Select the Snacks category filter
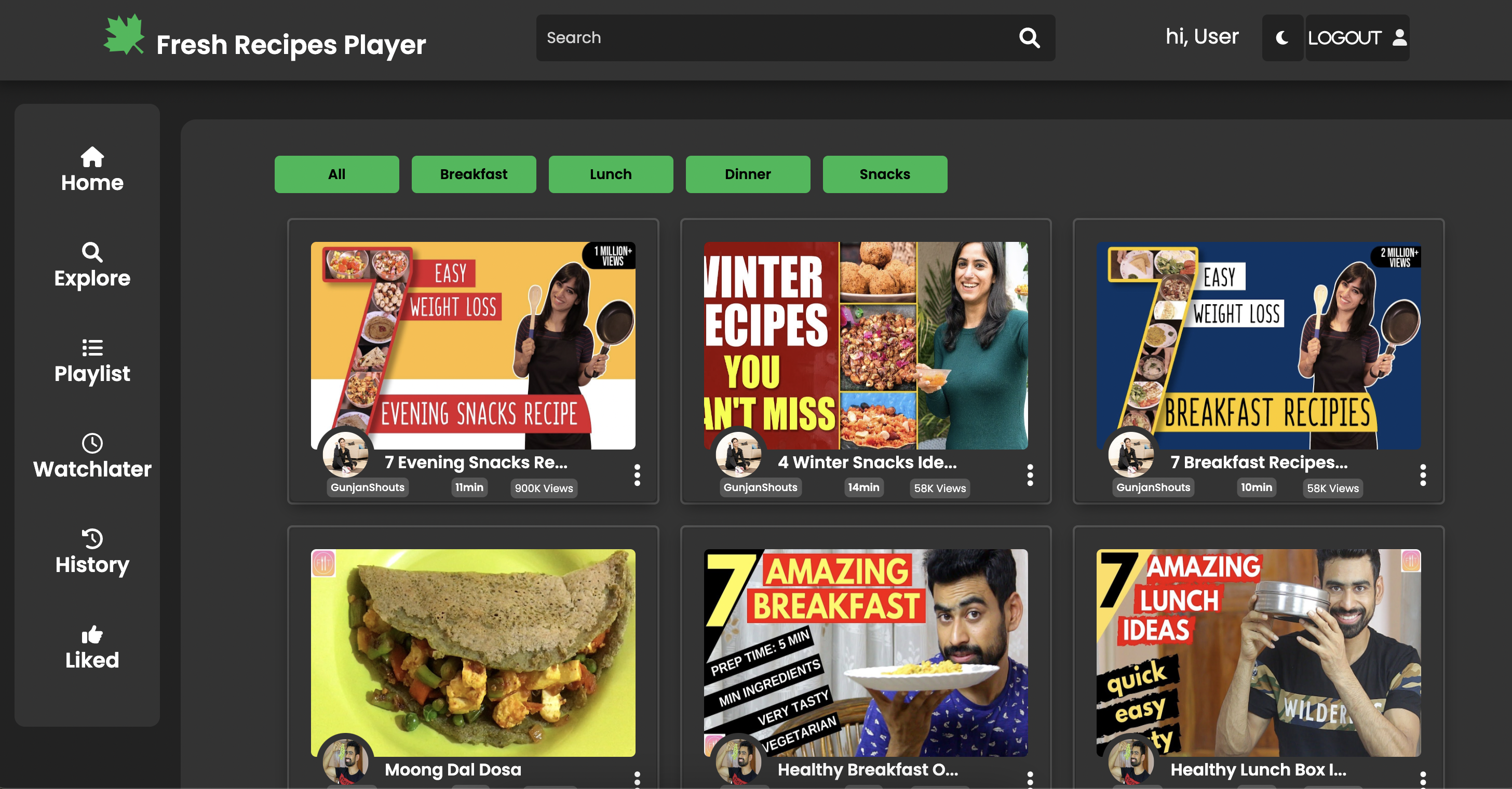Screen dimensions: 1512x789 [x=885, y=174]
